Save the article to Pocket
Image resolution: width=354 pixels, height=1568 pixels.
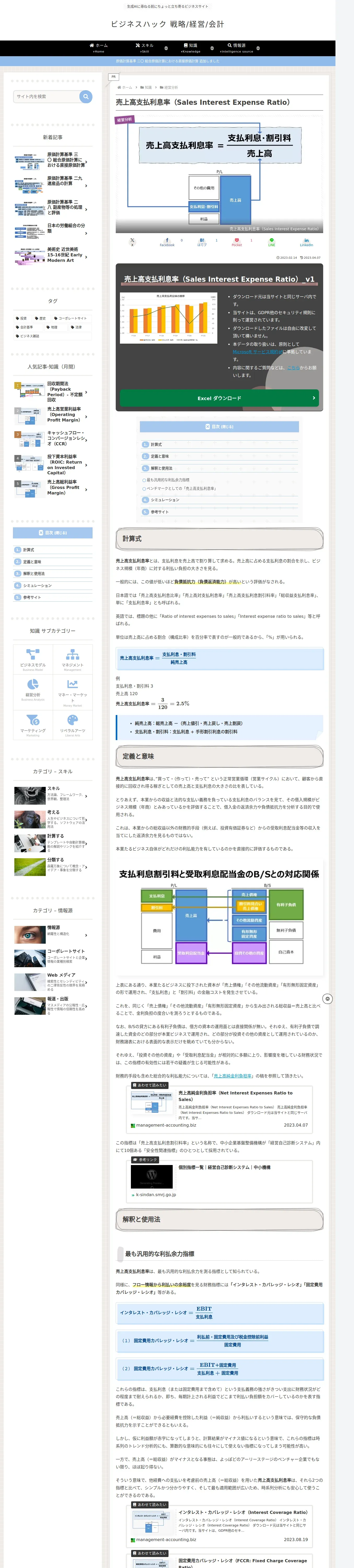pyautogui.click(x=237, y=242)
